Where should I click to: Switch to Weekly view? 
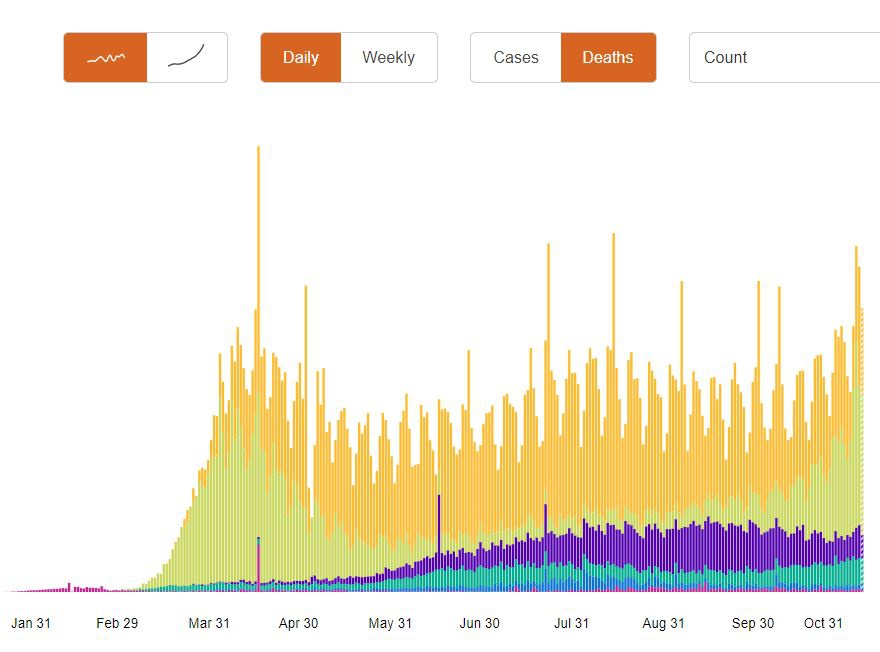(388, 58)
